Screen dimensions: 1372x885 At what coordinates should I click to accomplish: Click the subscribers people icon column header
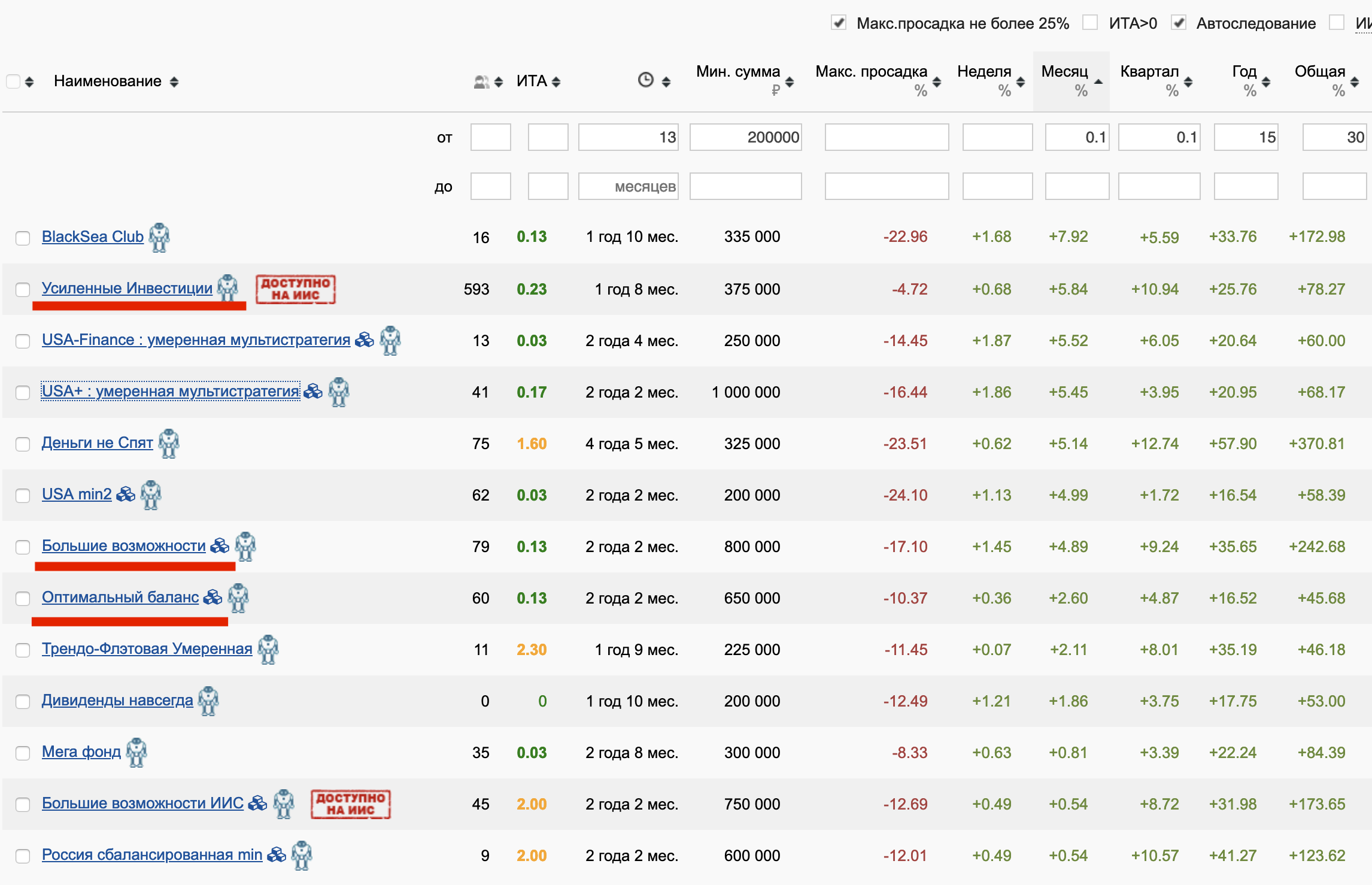point(481,82)
